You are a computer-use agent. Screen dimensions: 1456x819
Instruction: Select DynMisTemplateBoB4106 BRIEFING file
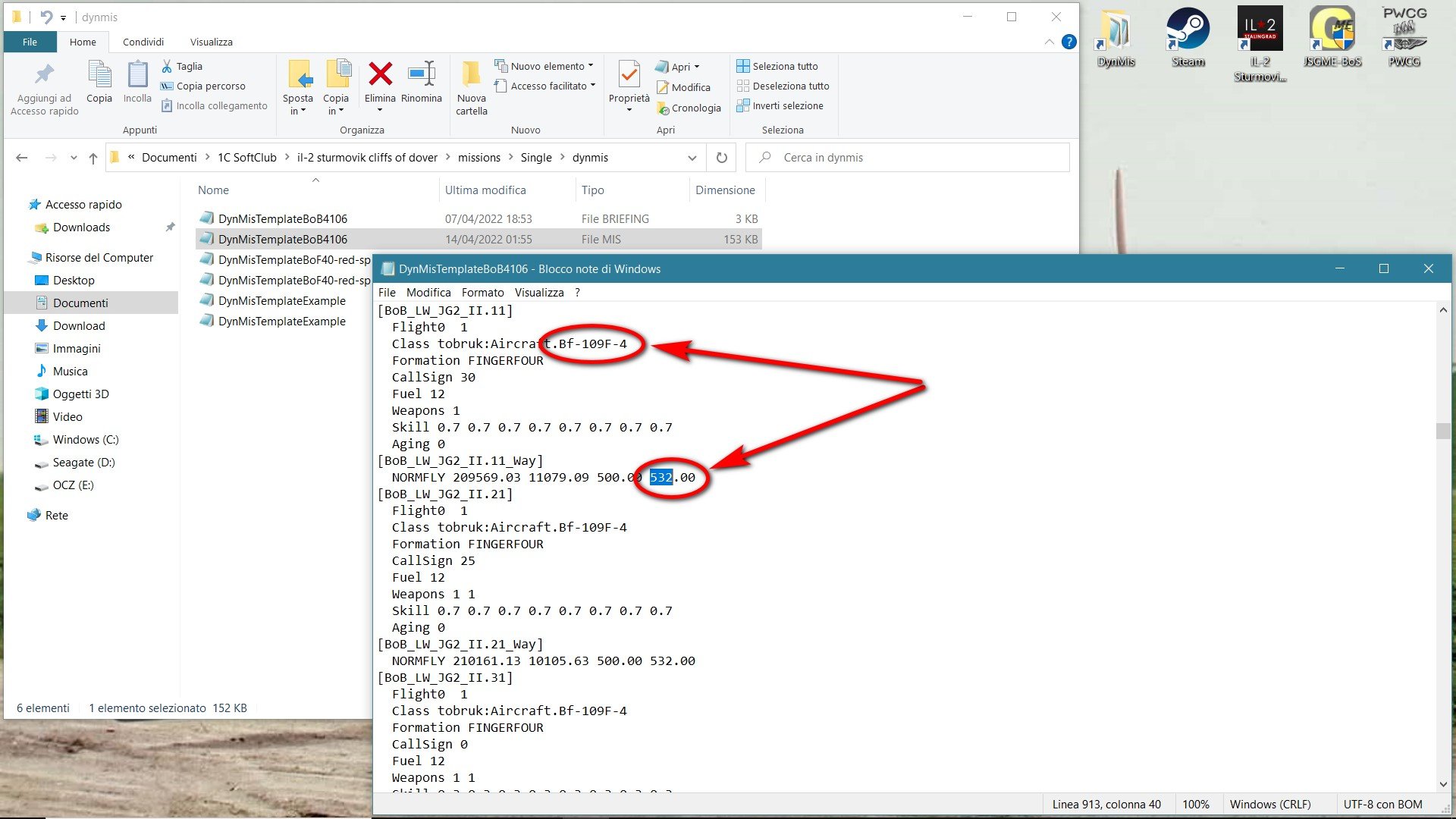coord(479,218)
